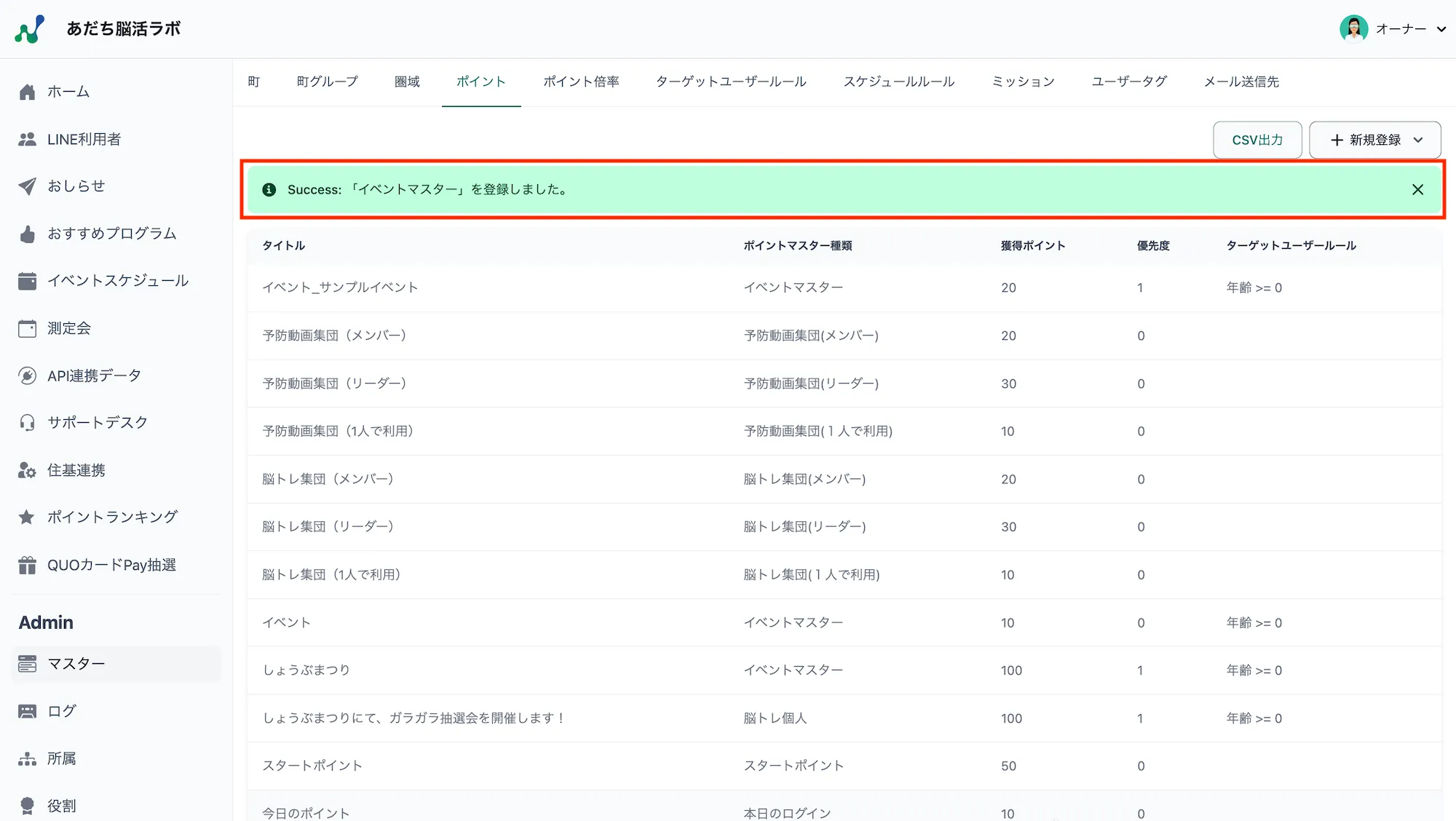Click the おすすめプログラム thumbs-up icon
This screenshot has width=1456, height=821.
pos(27,233)
